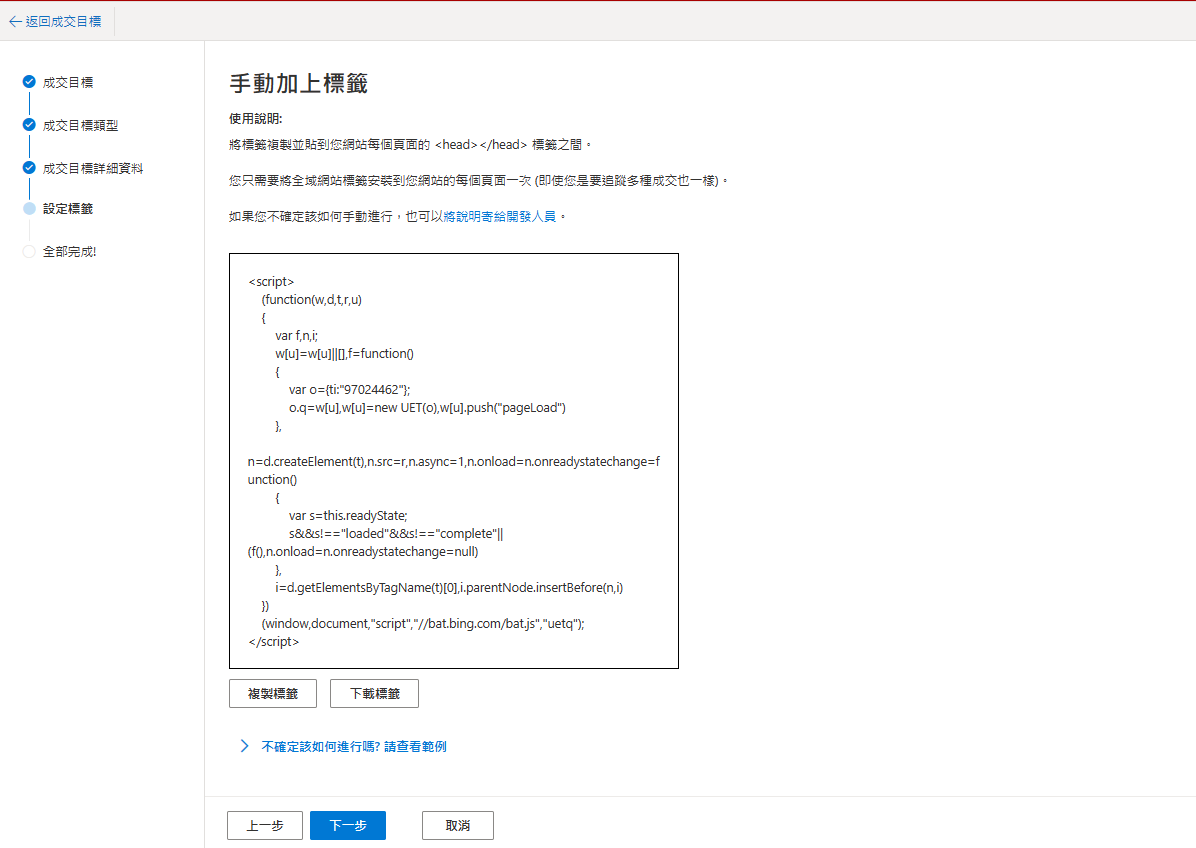Click the 下載標籤 button
The width and height of the screenshot is (1196, 848).
click(x=375, y=693)
